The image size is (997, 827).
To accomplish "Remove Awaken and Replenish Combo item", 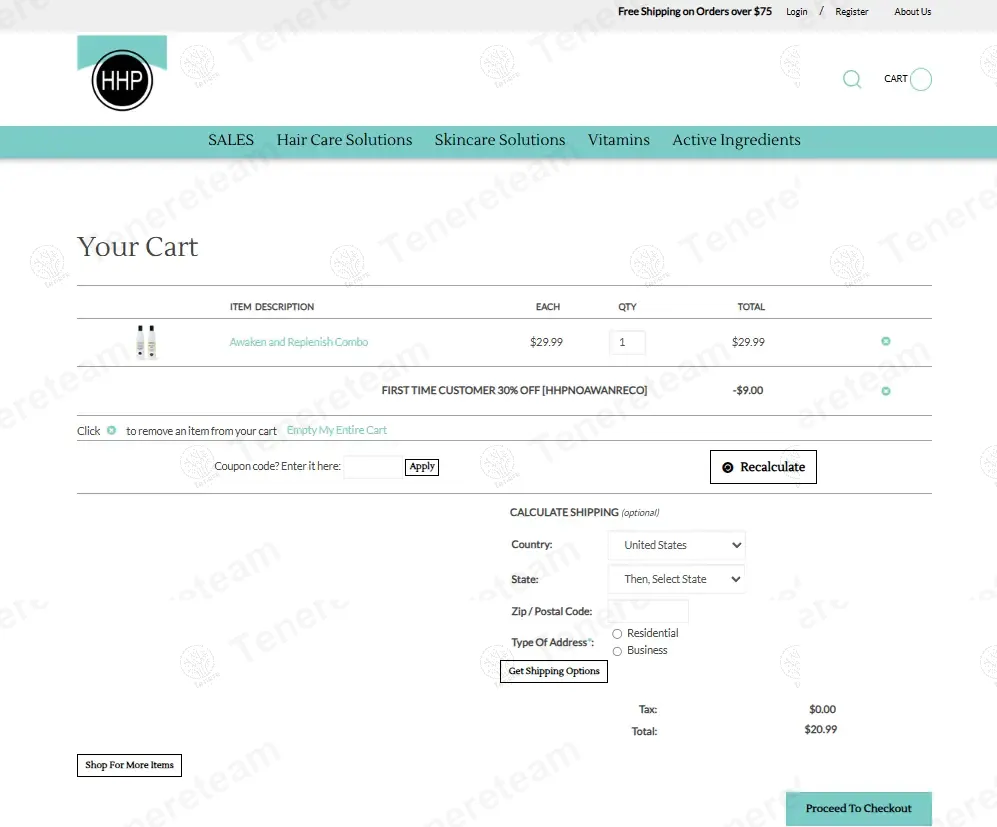I will (x=886, y=341).
